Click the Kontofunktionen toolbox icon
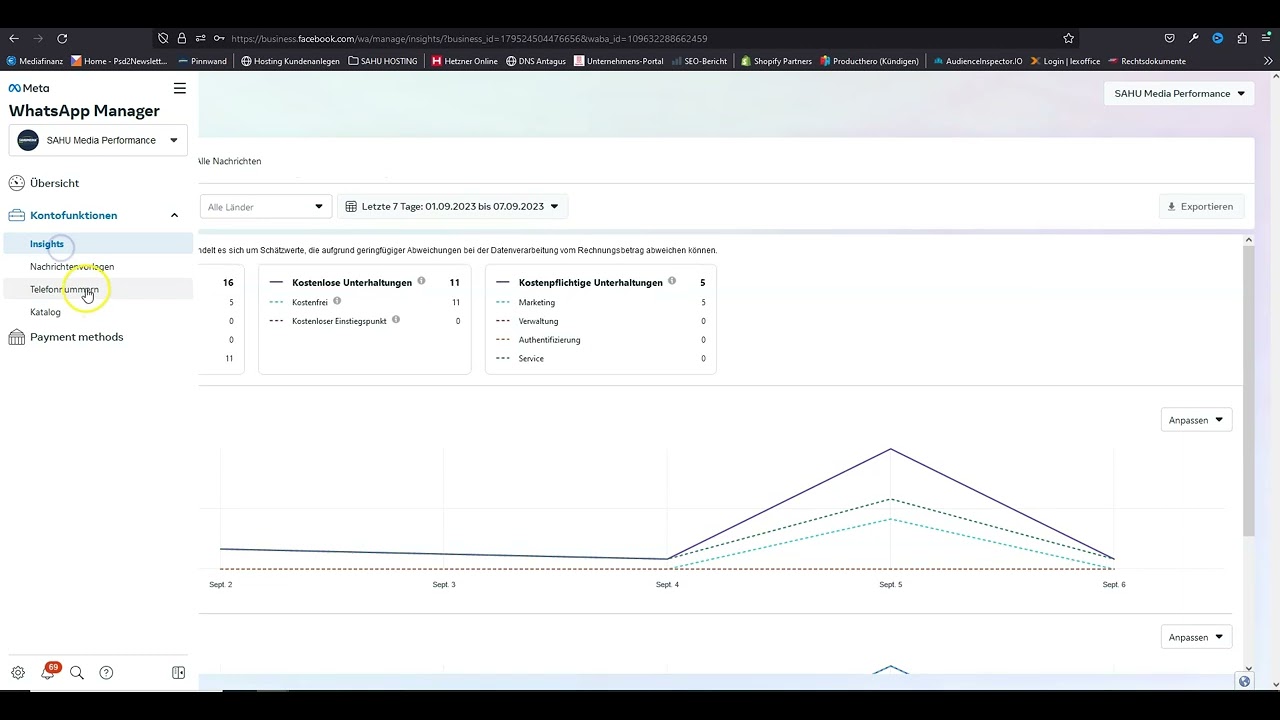This screenshot has height=720, width=1280. [16, 215]
